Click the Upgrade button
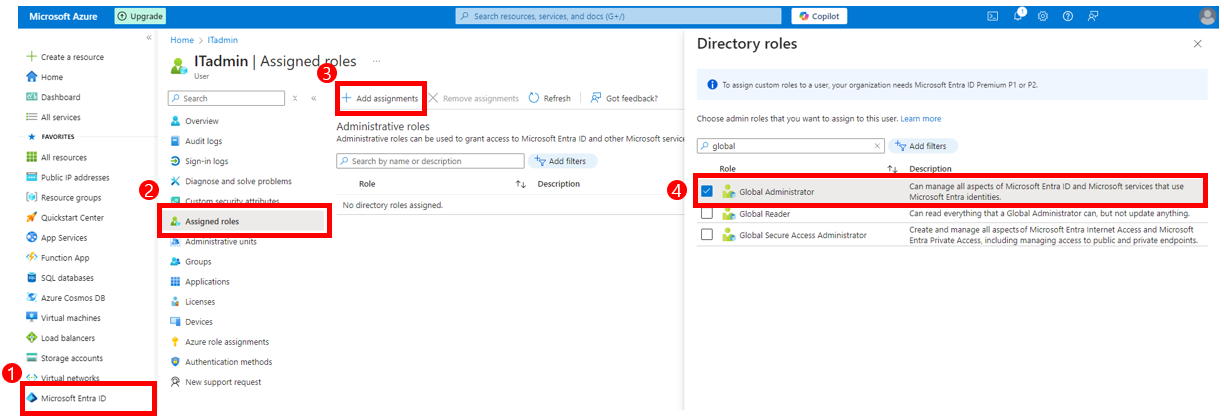Screen dimensions: 1224x418 140,16
